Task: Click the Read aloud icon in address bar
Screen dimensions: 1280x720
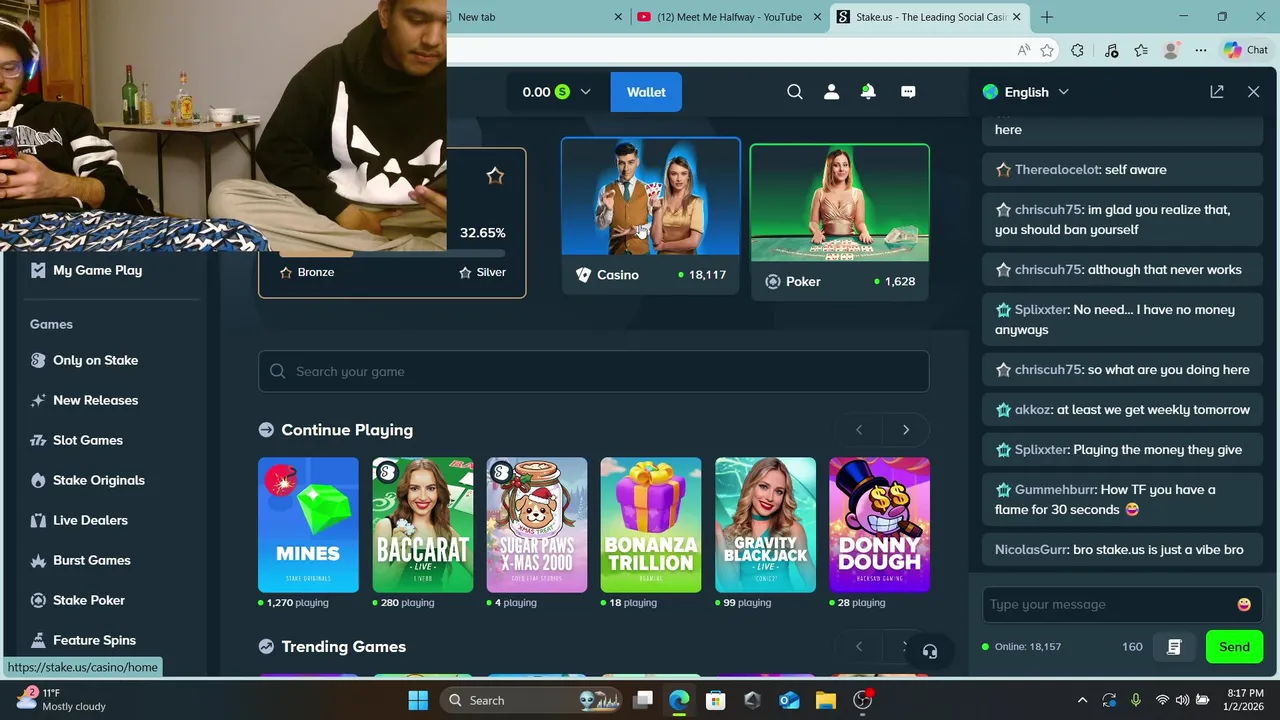Action: pos(1023,50)
